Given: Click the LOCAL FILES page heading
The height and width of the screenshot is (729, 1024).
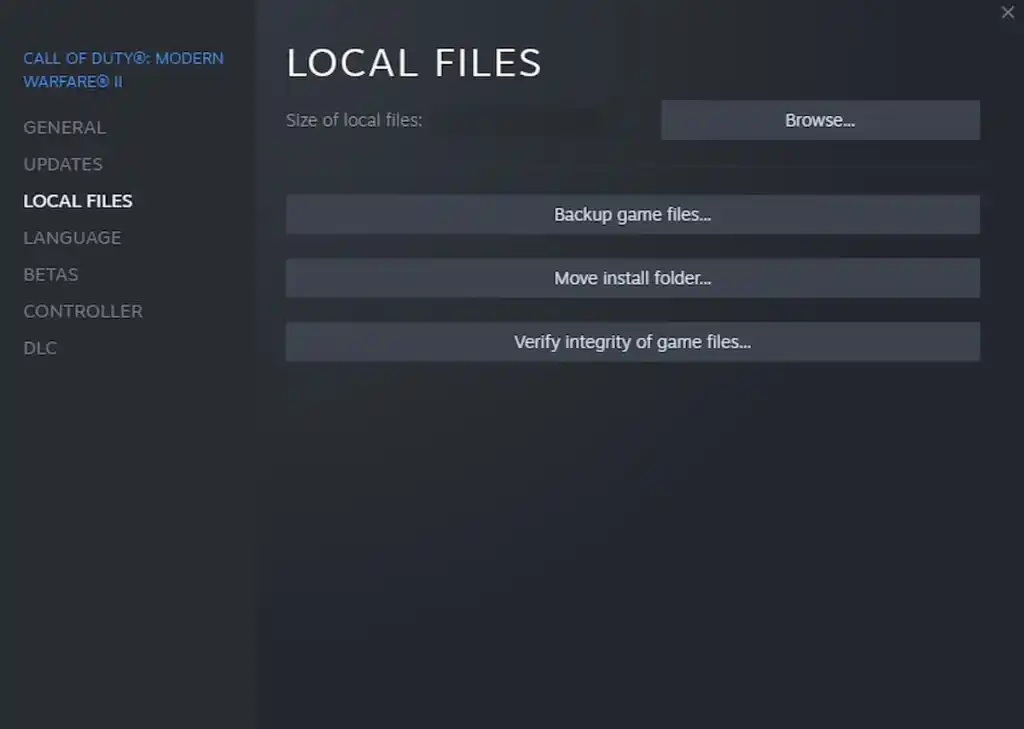Looking at the screenshot, I should click(414, 63).
